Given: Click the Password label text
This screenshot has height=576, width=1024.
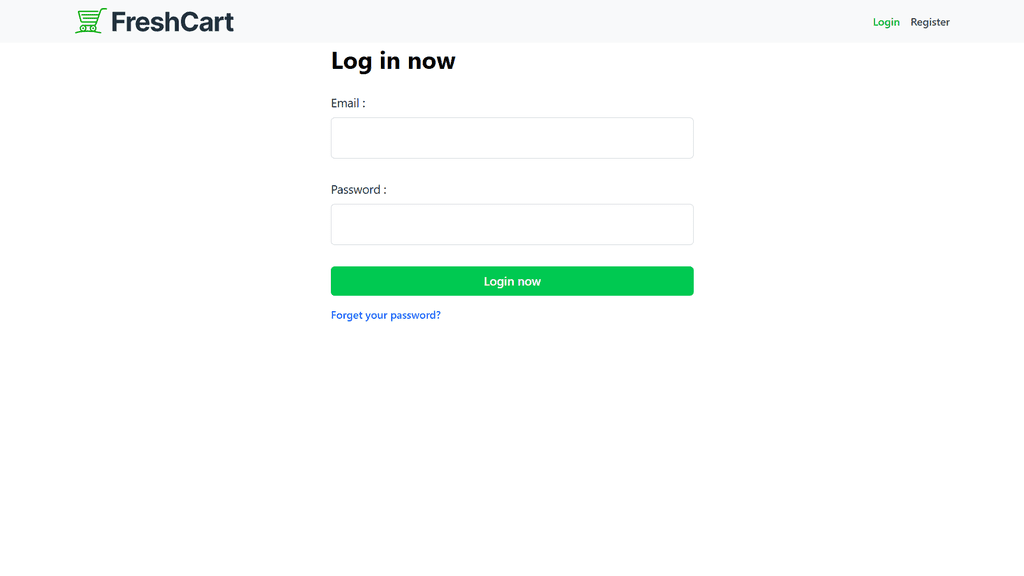Looking at the screenshot, I should pos(358,190).
